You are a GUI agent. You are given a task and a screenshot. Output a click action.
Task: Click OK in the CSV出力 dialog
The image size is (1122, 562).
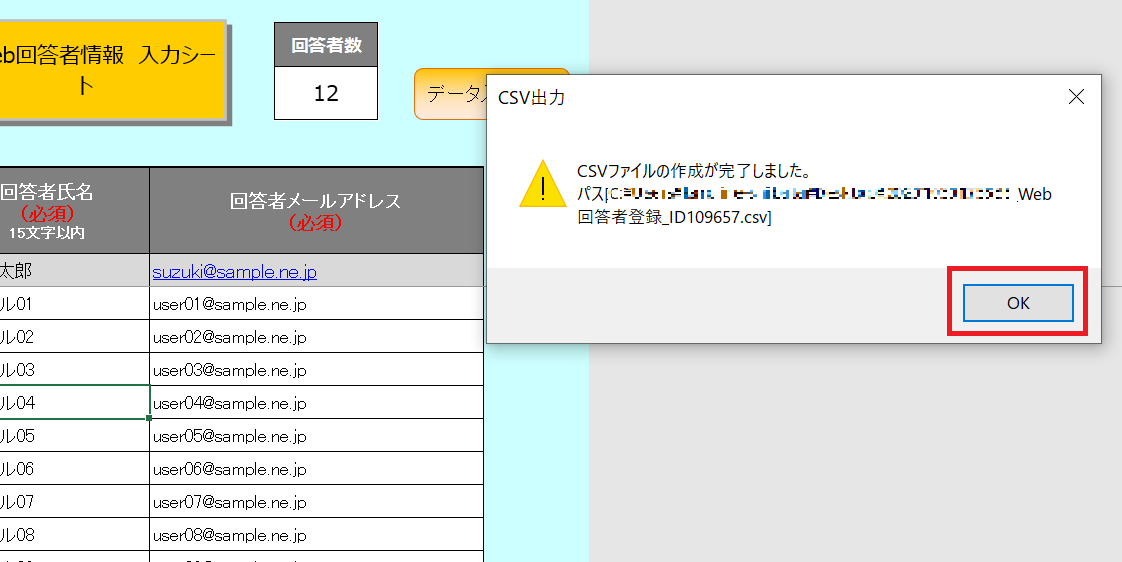click(x=1017, y=303)
